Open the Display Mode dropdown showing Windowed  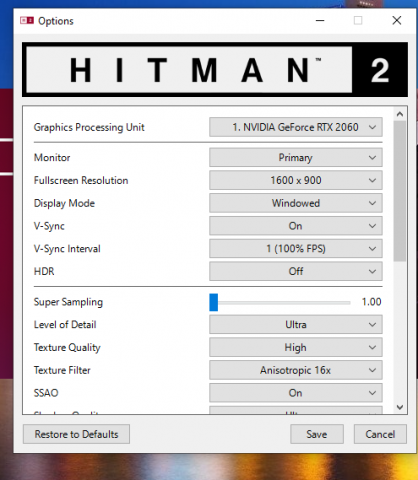pyautogui.click(x=296, y=203)
